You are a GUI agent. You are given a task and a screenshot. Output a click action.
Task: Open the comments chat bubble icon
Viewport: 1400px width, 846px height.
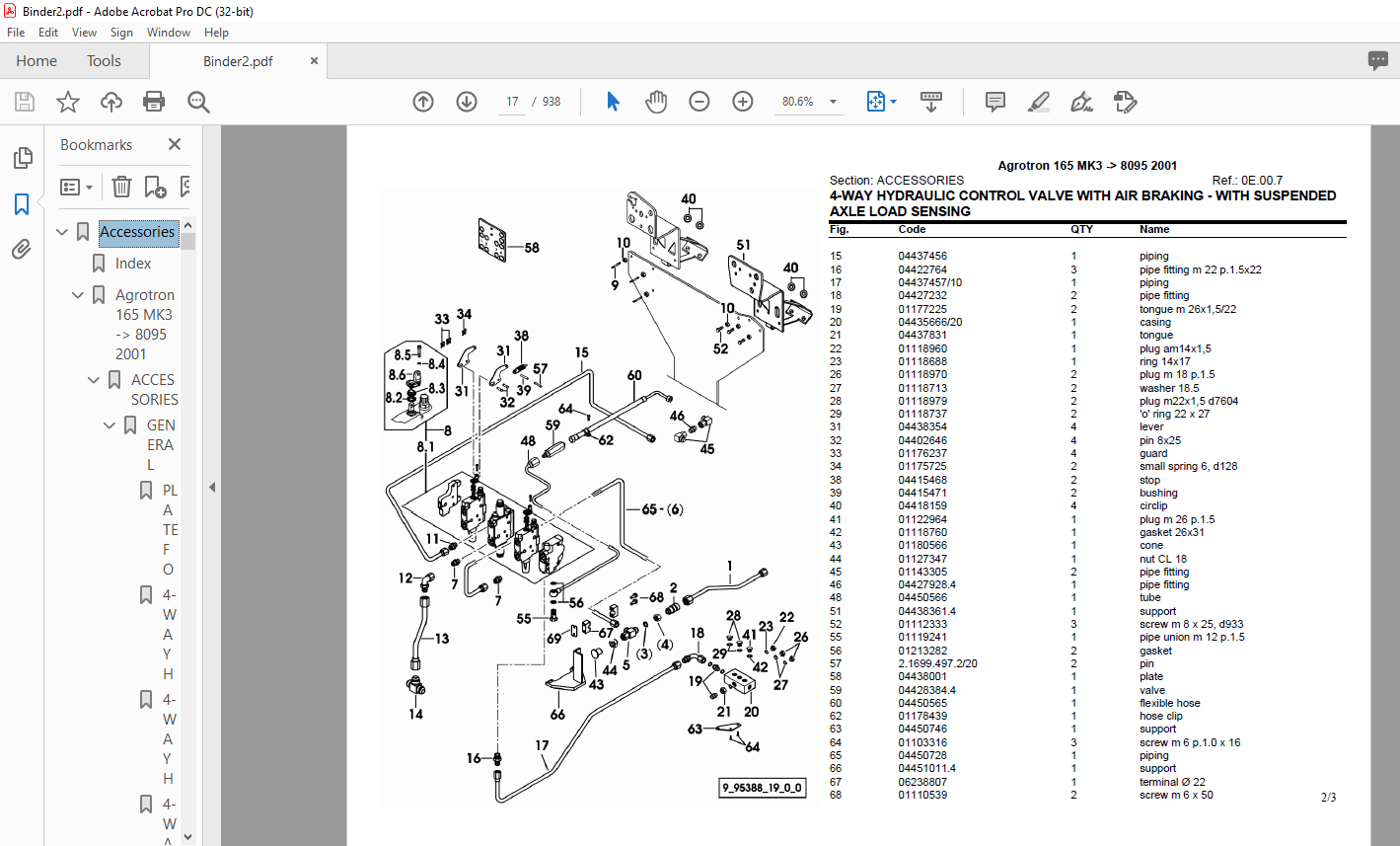1378,61
